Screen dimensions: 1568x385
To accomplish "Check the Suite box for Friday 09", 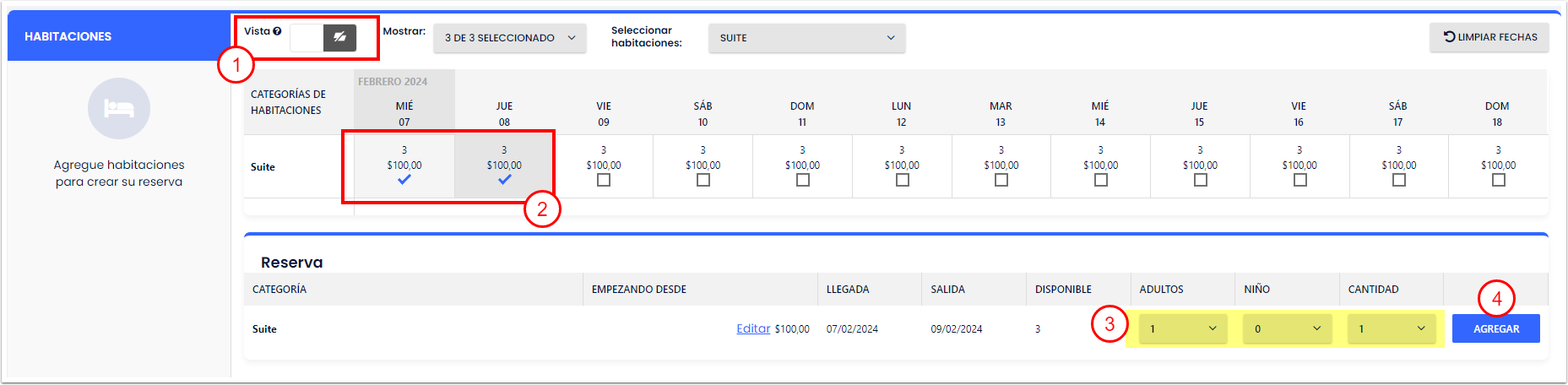I will coord(604,180).
